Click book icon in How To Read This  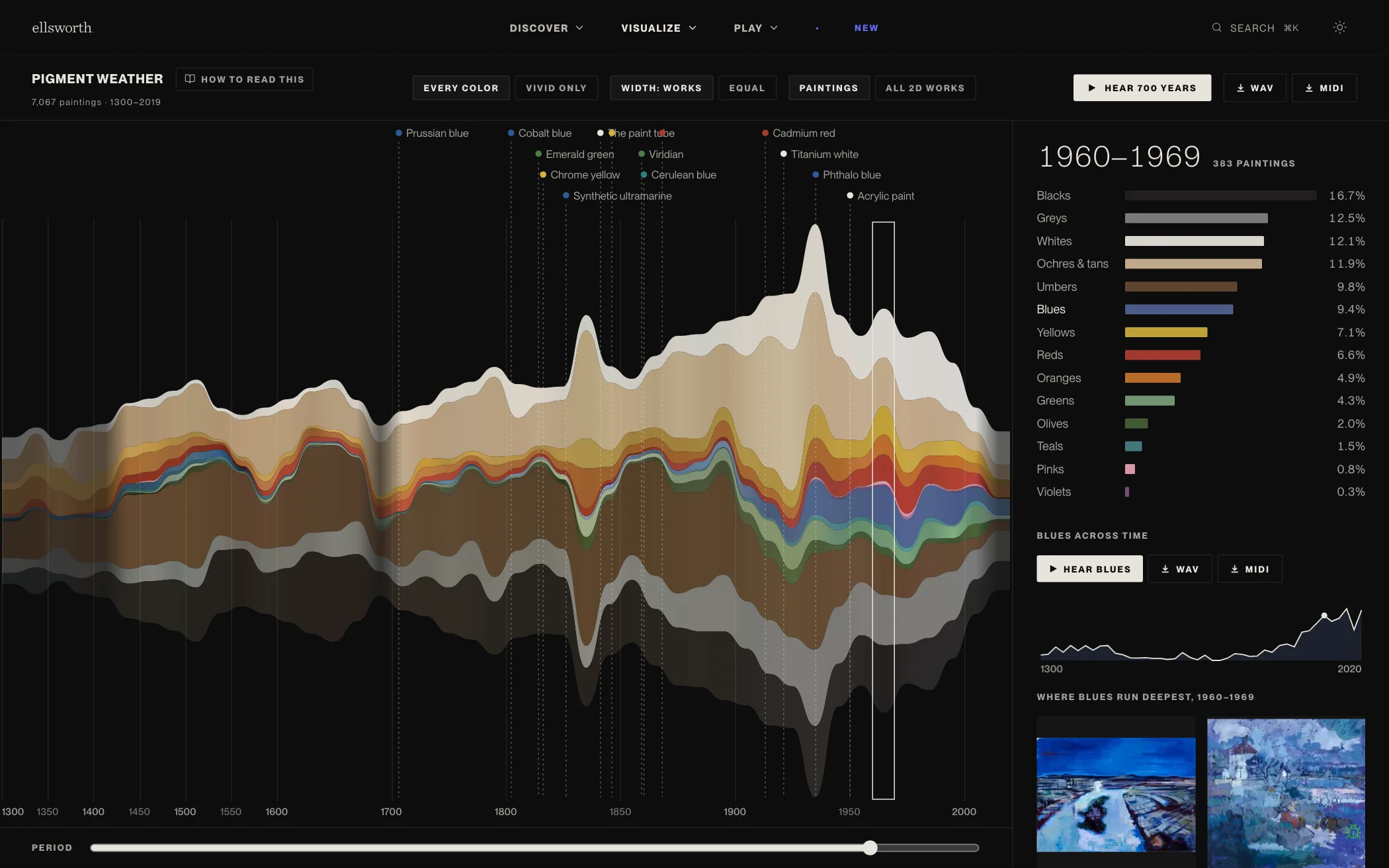[x=190, y=79]
